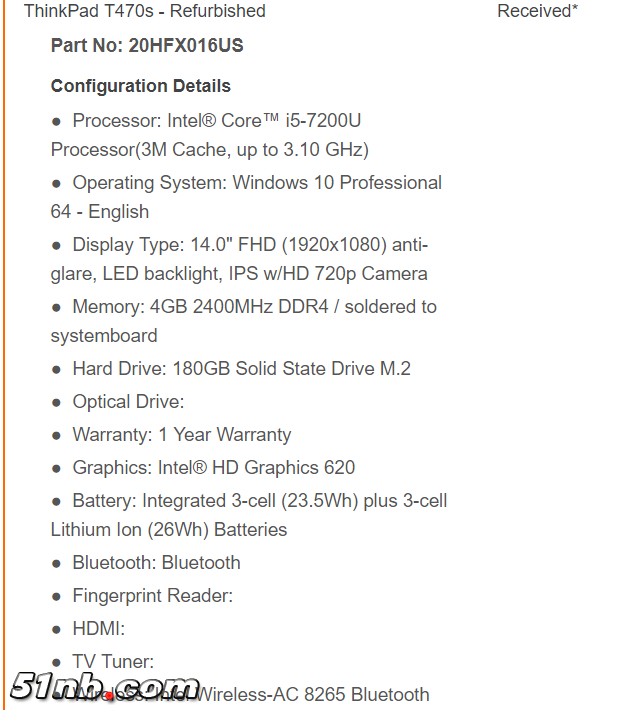The width and height of the screenshot is (637, 710).
Task: Click the Received* status text
Action: 537,12
